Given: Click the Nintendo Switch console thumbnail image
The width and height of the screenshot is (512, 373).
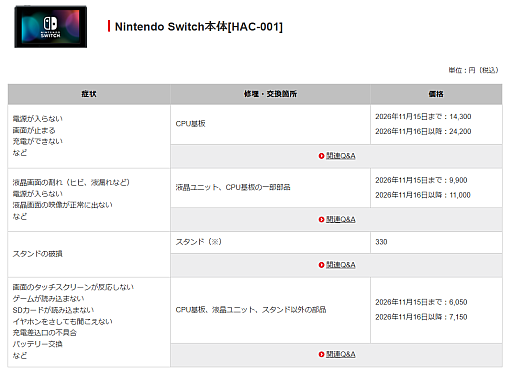Looking at the screenshot, I should [x=51, y=27].
